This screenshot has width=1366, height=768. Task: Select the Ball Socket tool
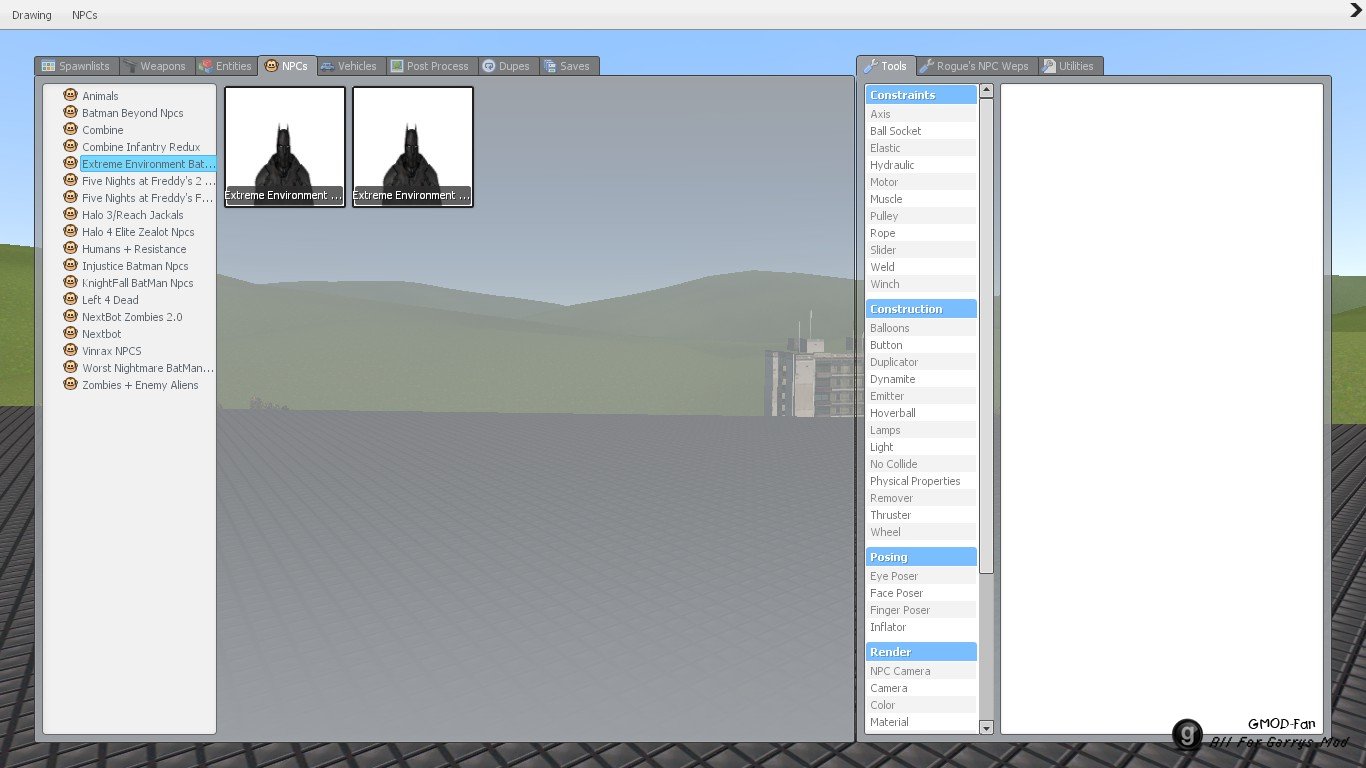pyautogui.click(x=921, y=131)
